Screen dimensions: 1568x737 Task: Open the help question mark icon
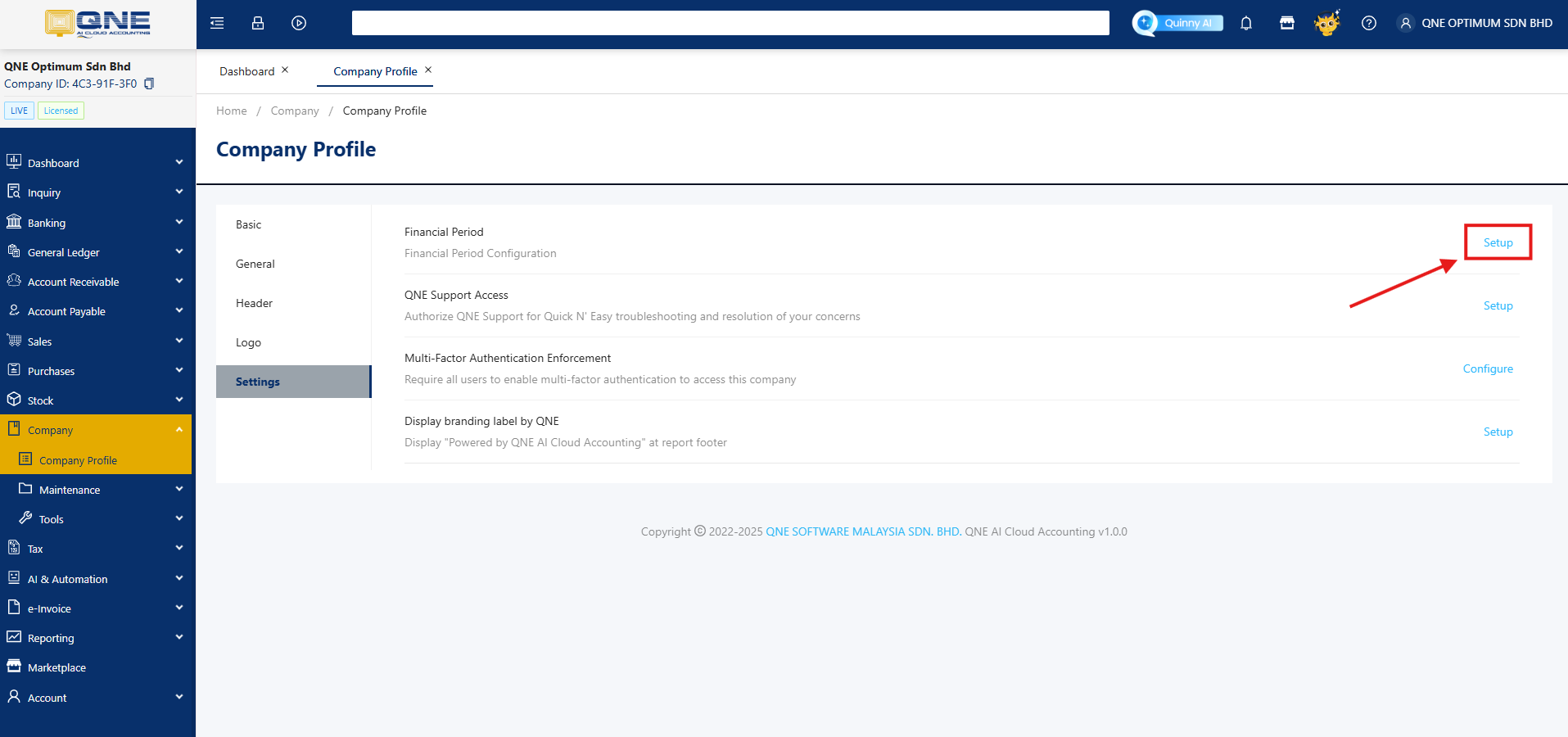(x=1369, y=23)
